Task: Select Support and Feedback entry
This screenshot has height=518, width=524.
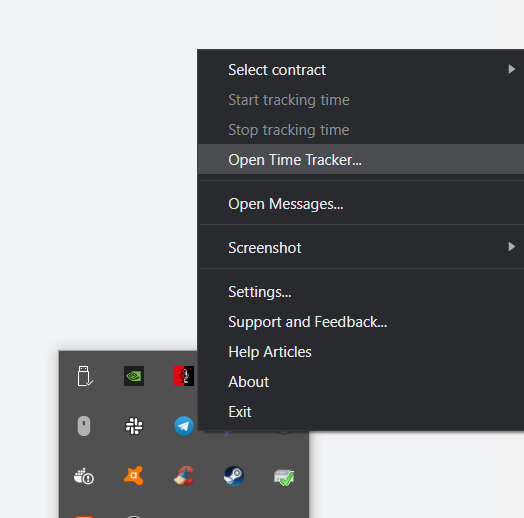Action: pyautogui.click(x=361, y=322)
